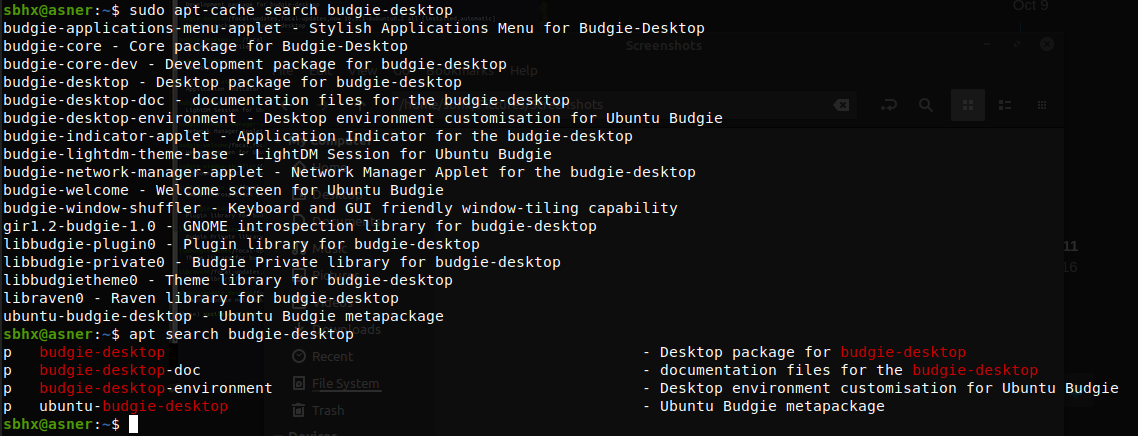
Task: Click the 'gir1.2-budgie-1.0' output line
Action: click(300, 226)
